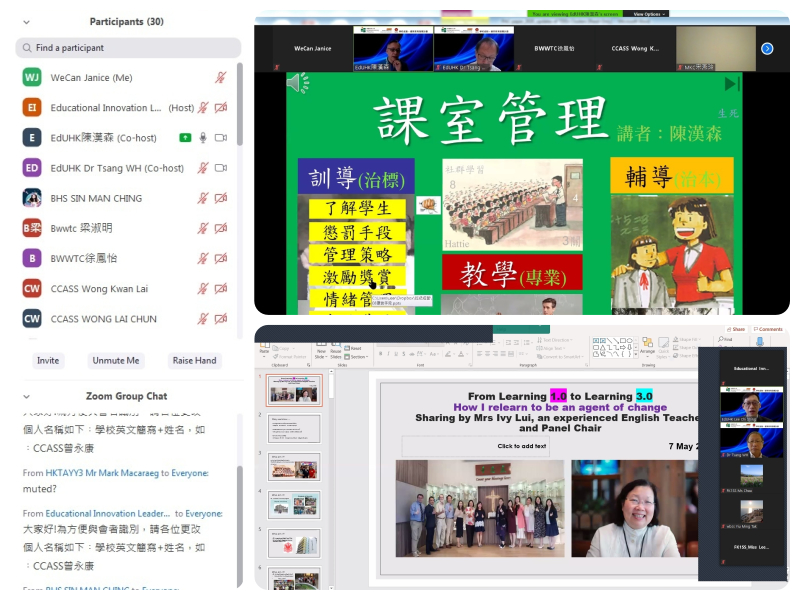Open the Share menu in PowerPoint
Viewport: 800px width, 600px height.
(x=738, y=329)
